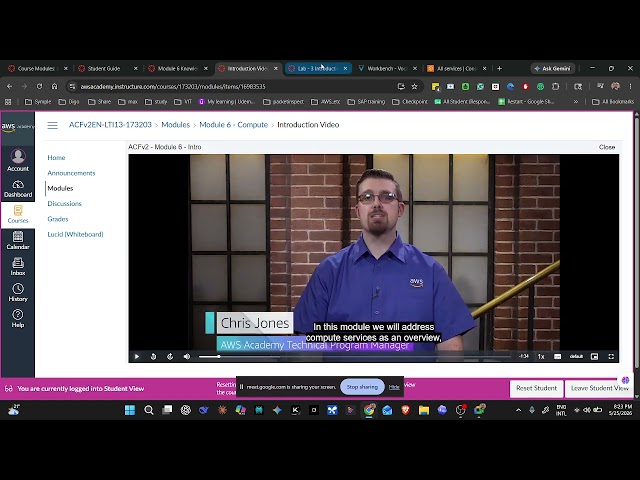Open the 1x playback speed menu

[541, 356]
